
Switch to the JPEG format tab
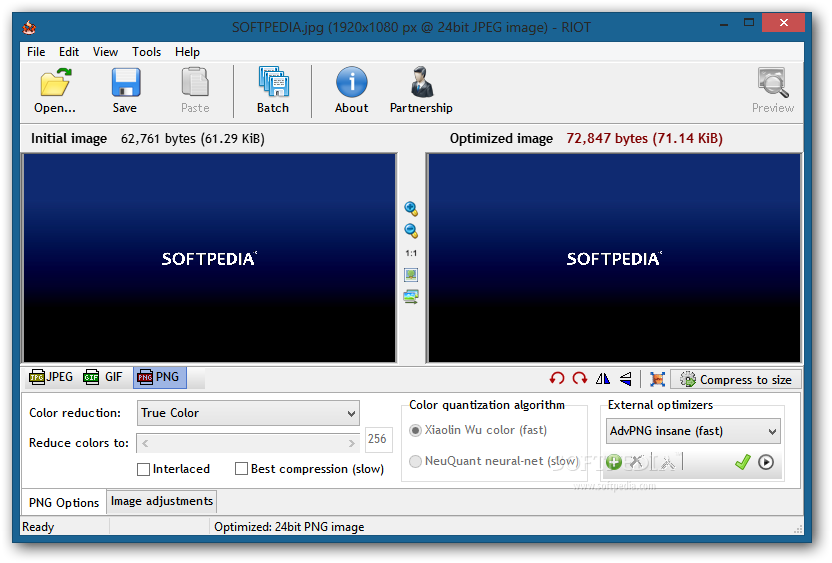pyautogui.click(x=51, y=377)
